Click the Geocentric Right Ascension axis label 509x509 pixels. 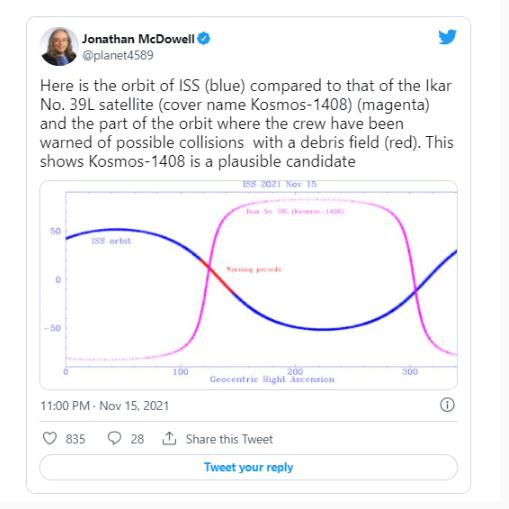pos(272,379)
